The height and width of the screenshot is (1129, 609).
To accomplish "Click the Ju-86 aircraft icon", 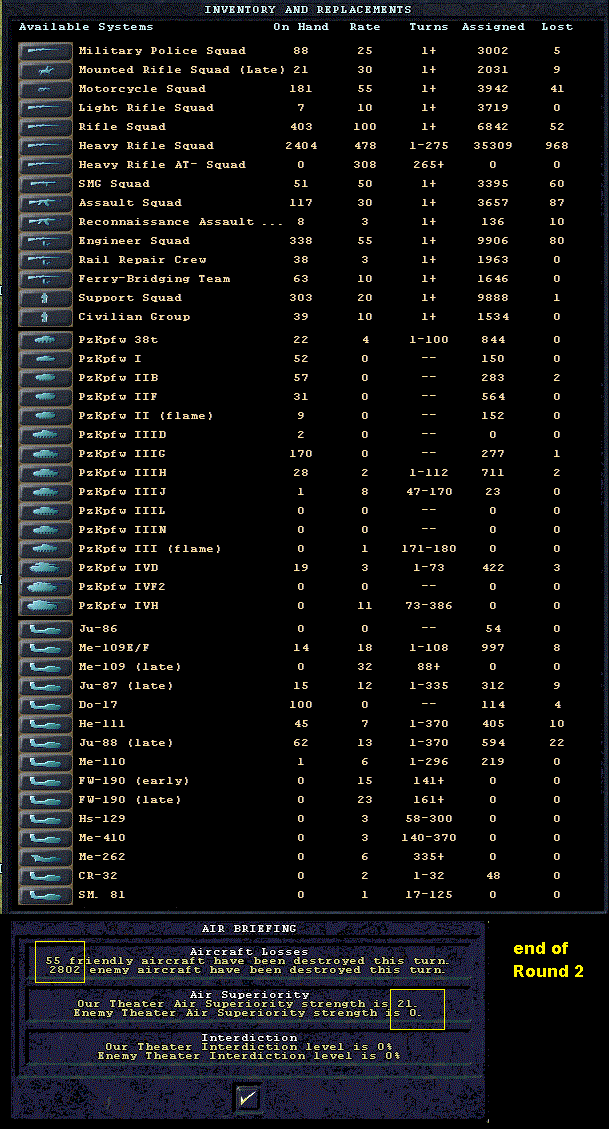I will tap(45, 629).
